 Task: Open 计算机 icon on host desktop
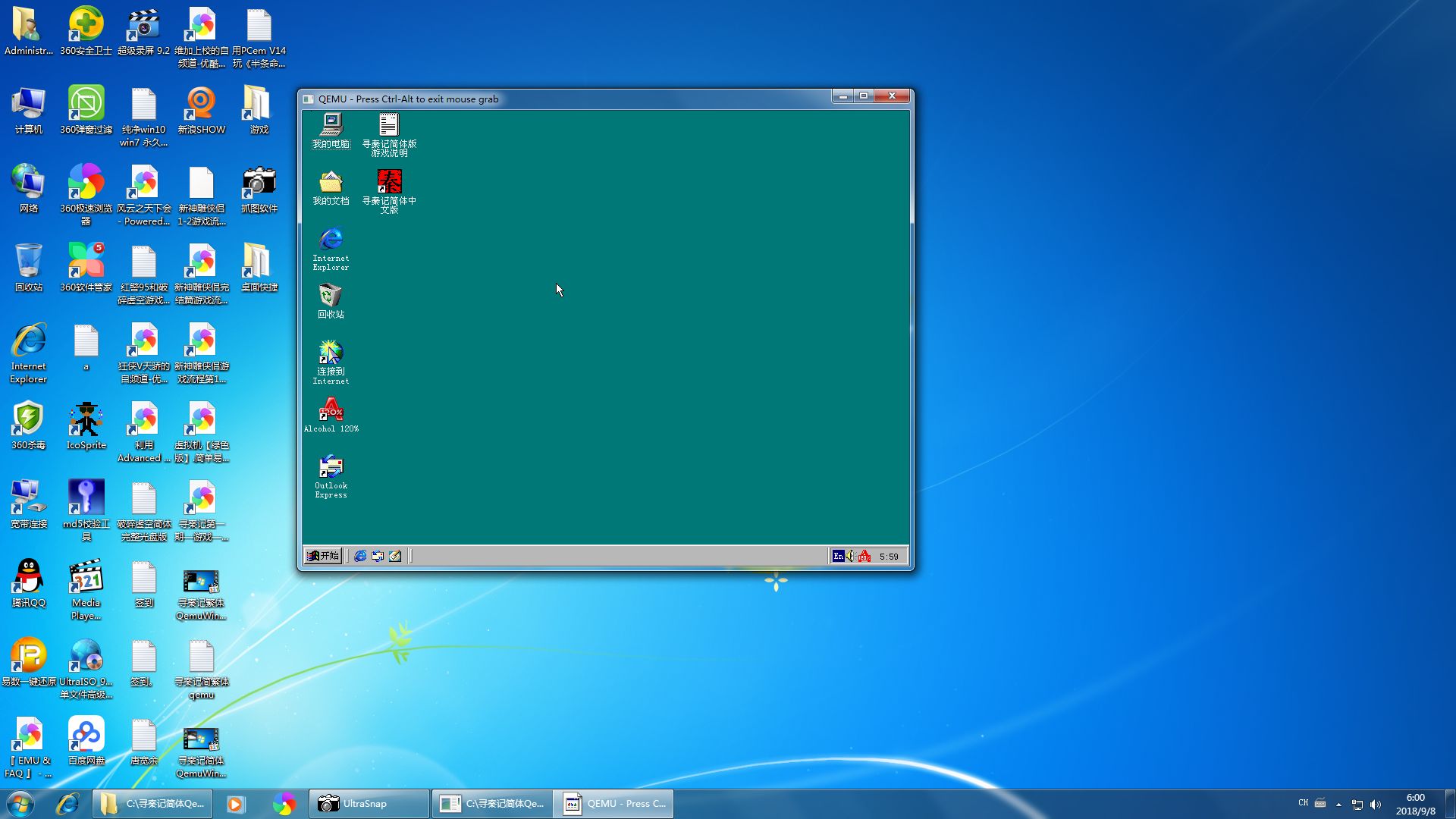(x=28, y=110)
